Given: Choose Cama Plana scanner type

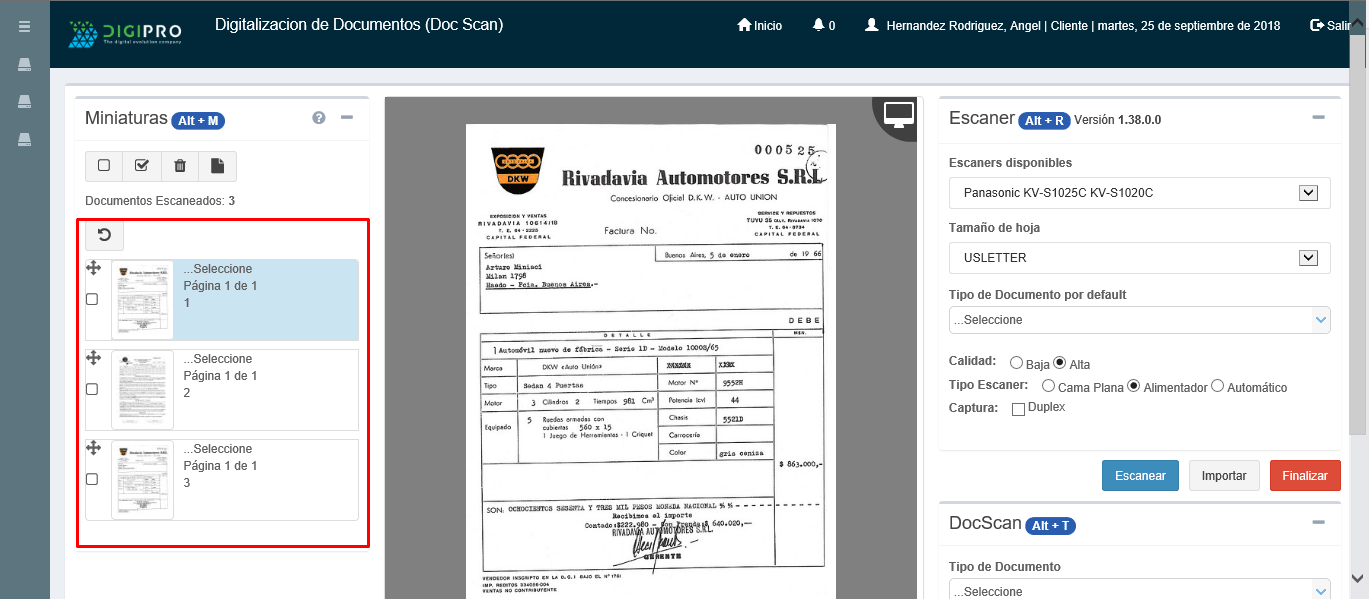Looking at the screenshot, I should point(1048,386).
